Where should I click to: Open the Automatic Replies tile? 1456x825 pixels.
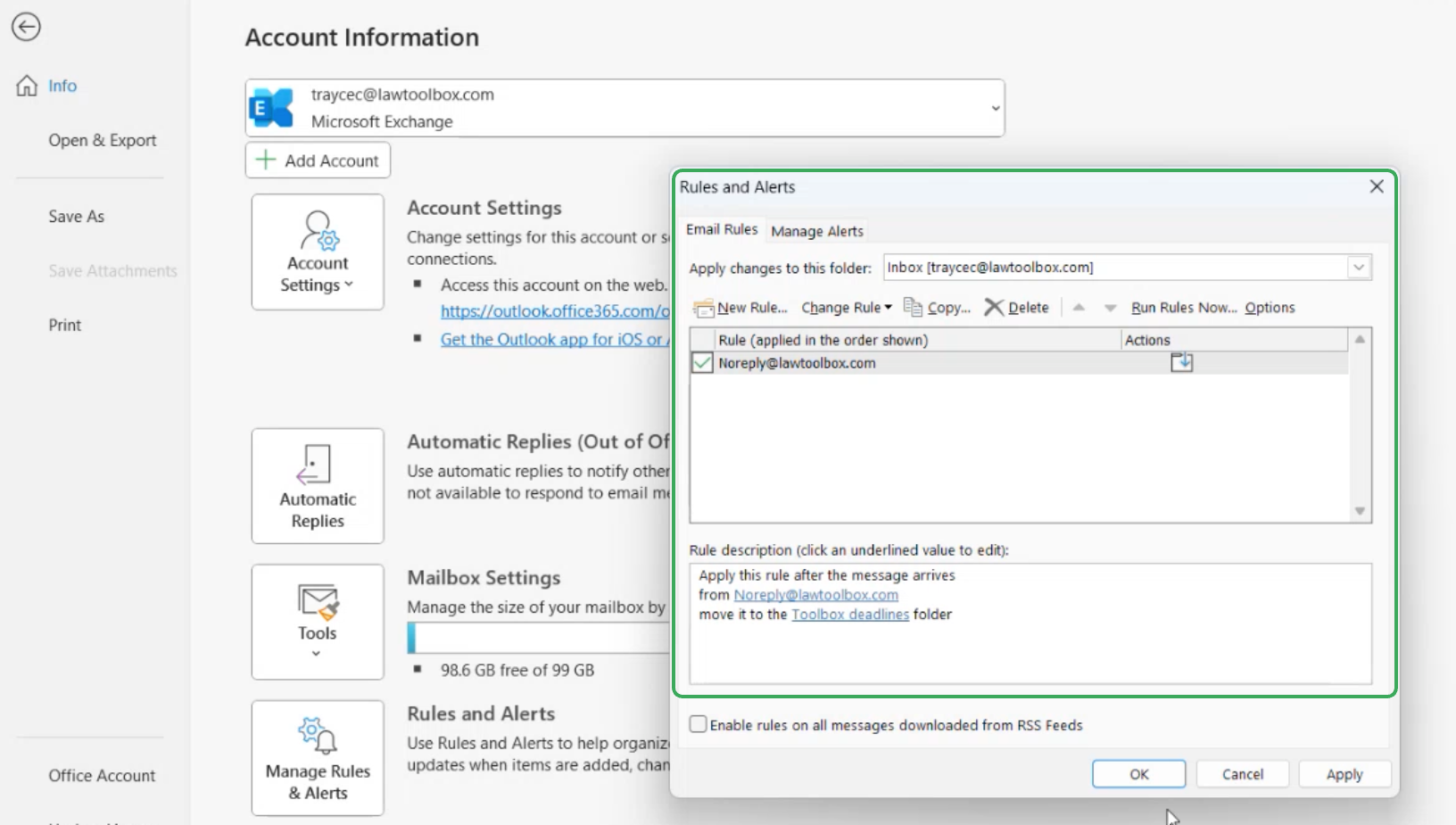[x=318, y=486]
